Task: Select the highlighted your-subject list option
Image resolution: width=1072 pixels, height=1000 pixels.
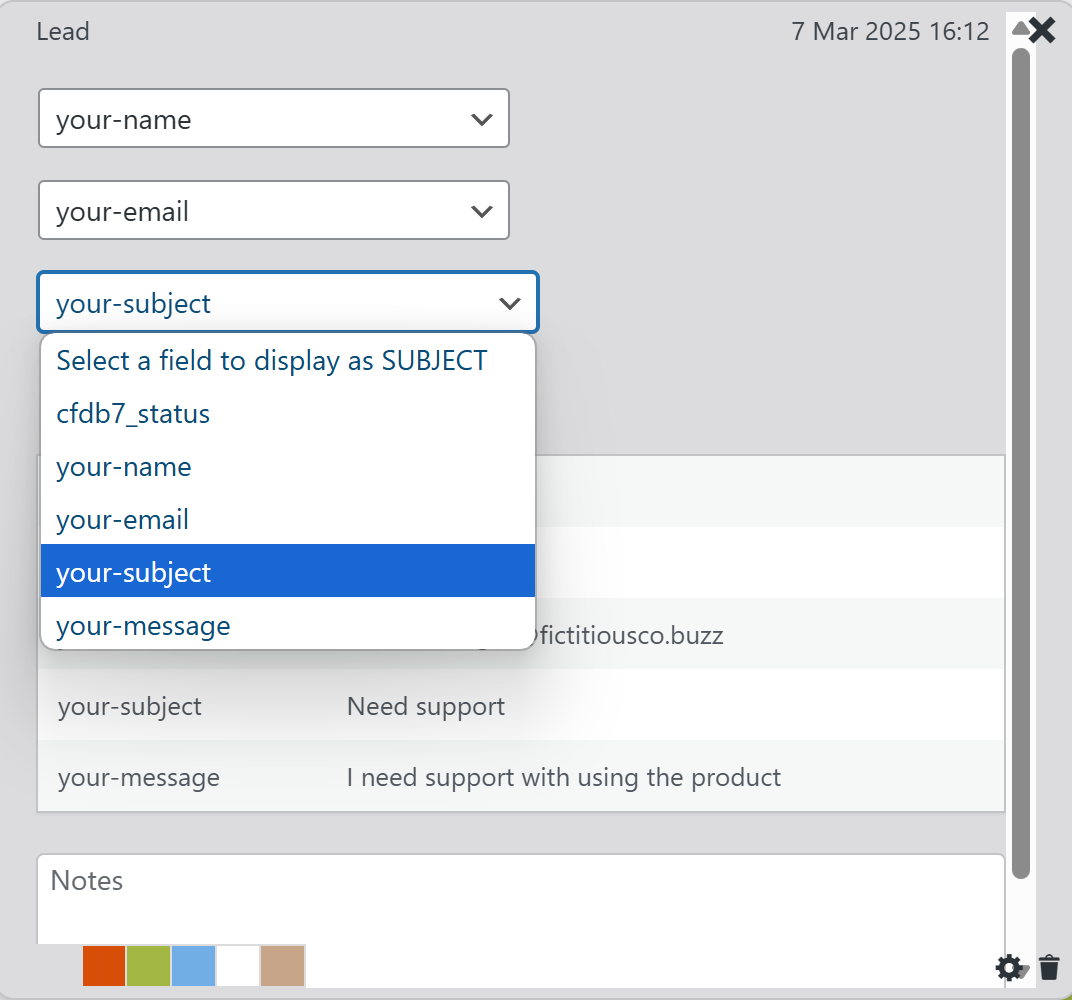Action: click(x=134, y=573)
